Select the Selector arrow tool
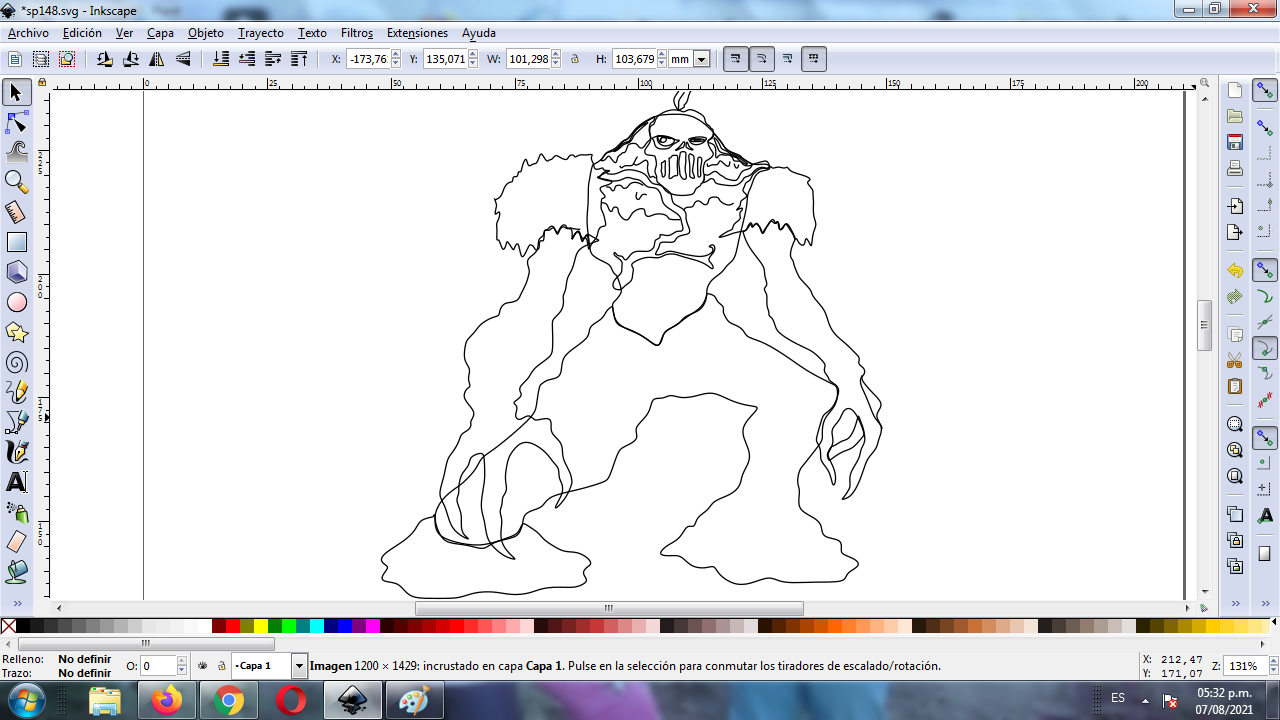 tap(16, 93)
